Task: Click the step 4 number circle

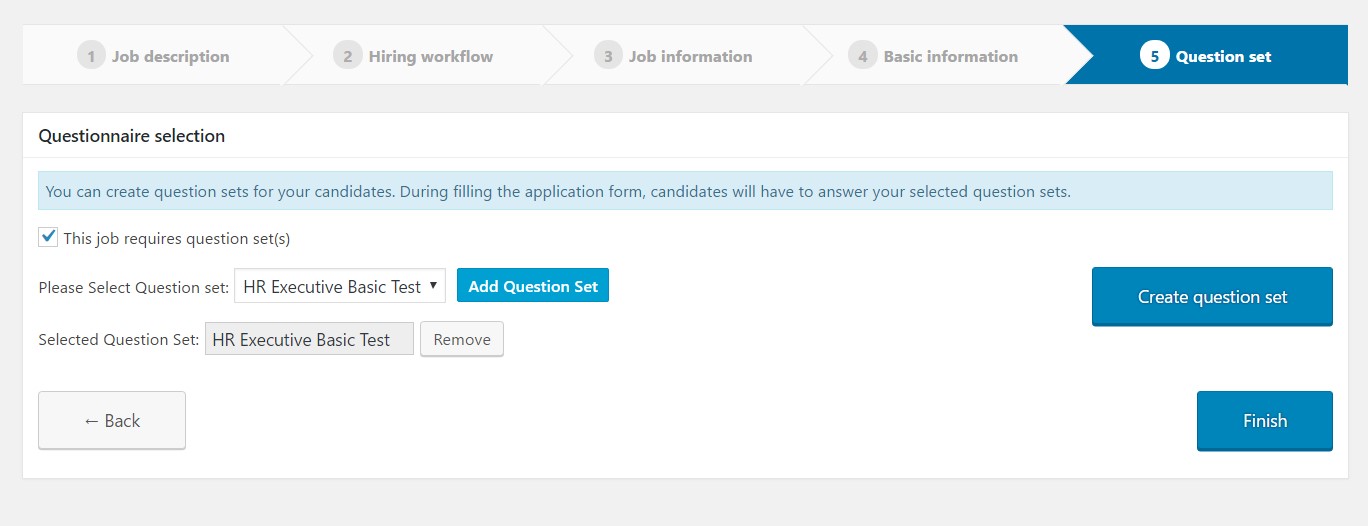Action: click(x=862, y=56)
